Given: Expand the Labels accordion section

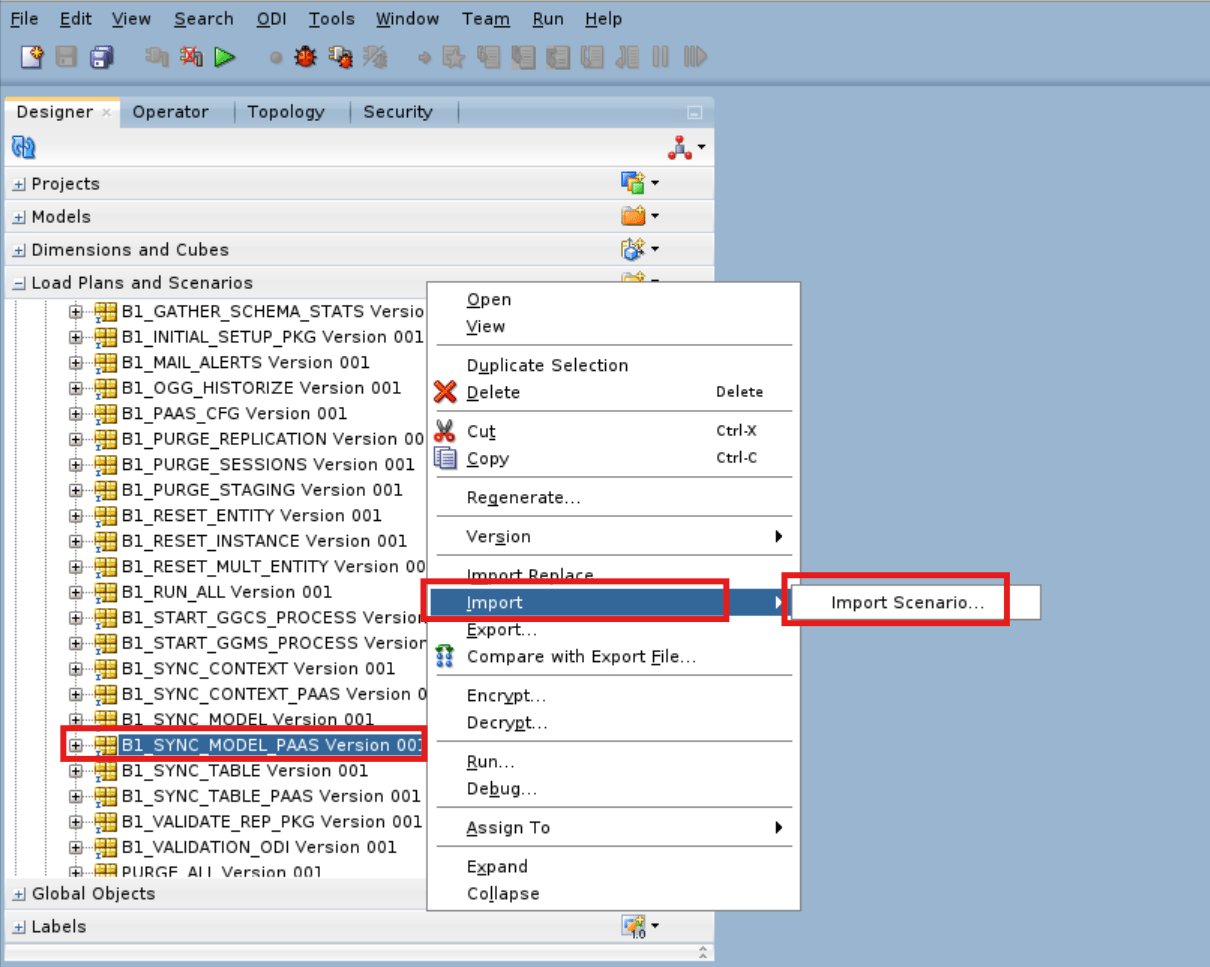Looking at the screenshot, I should [x=19, y=927].
